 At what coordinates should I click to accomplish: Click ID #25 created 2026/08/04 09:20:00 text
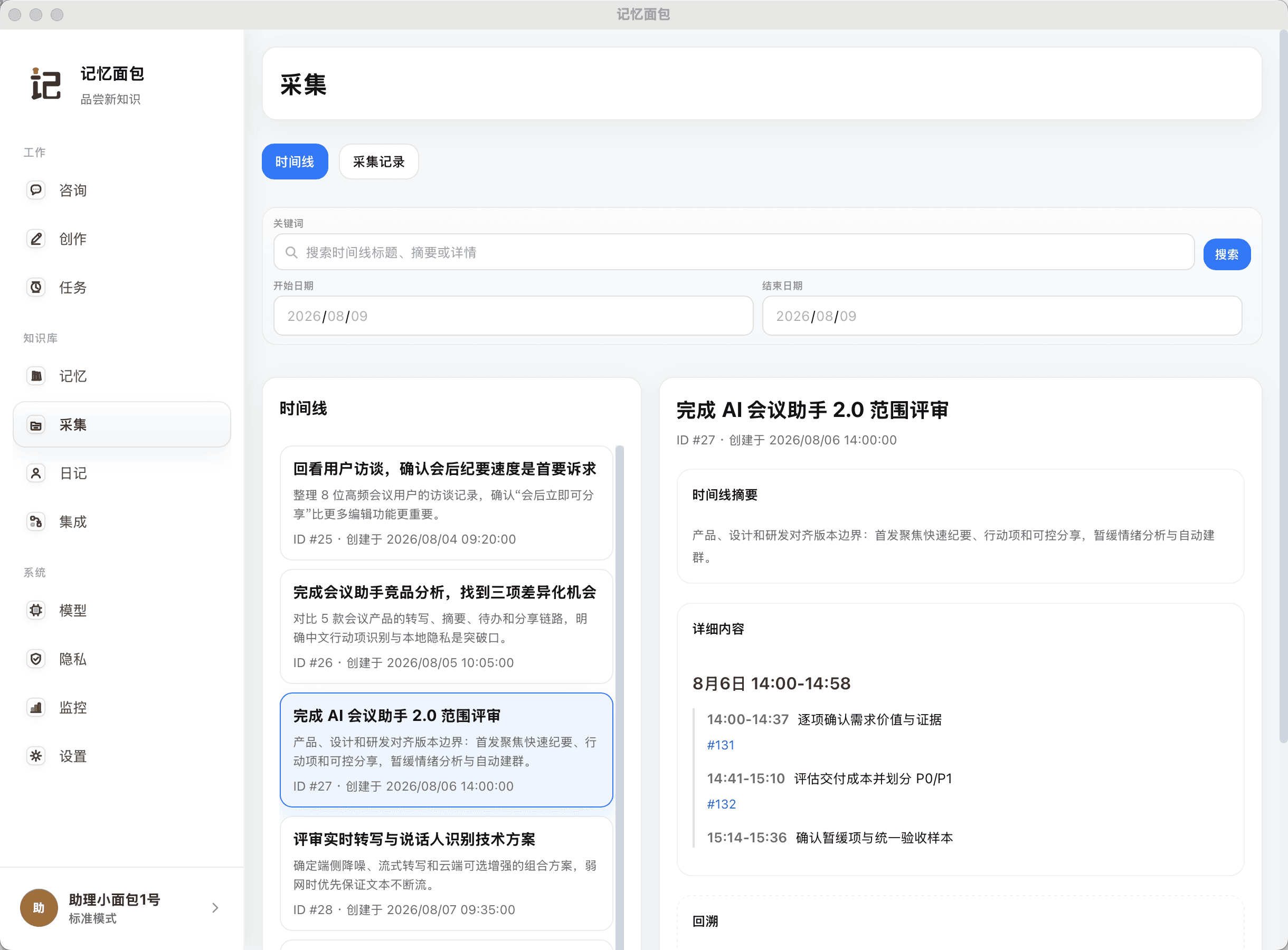(404, 539)
